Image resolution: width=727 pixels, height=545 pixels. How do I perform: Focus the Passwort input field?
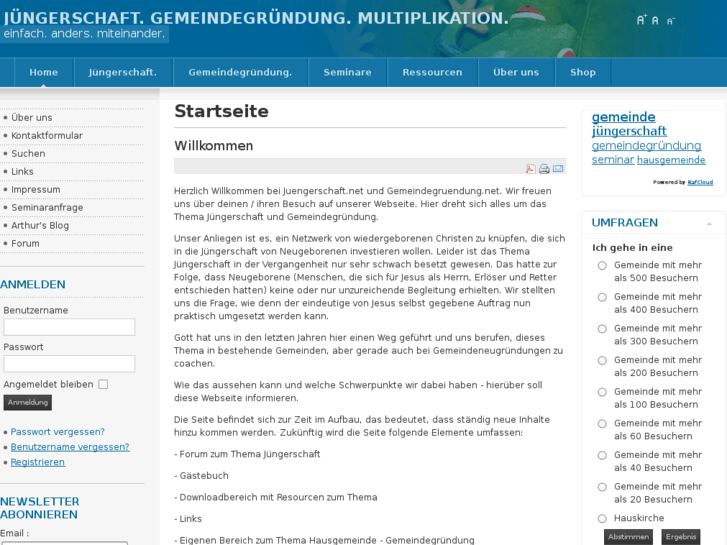tap(69, 364)
